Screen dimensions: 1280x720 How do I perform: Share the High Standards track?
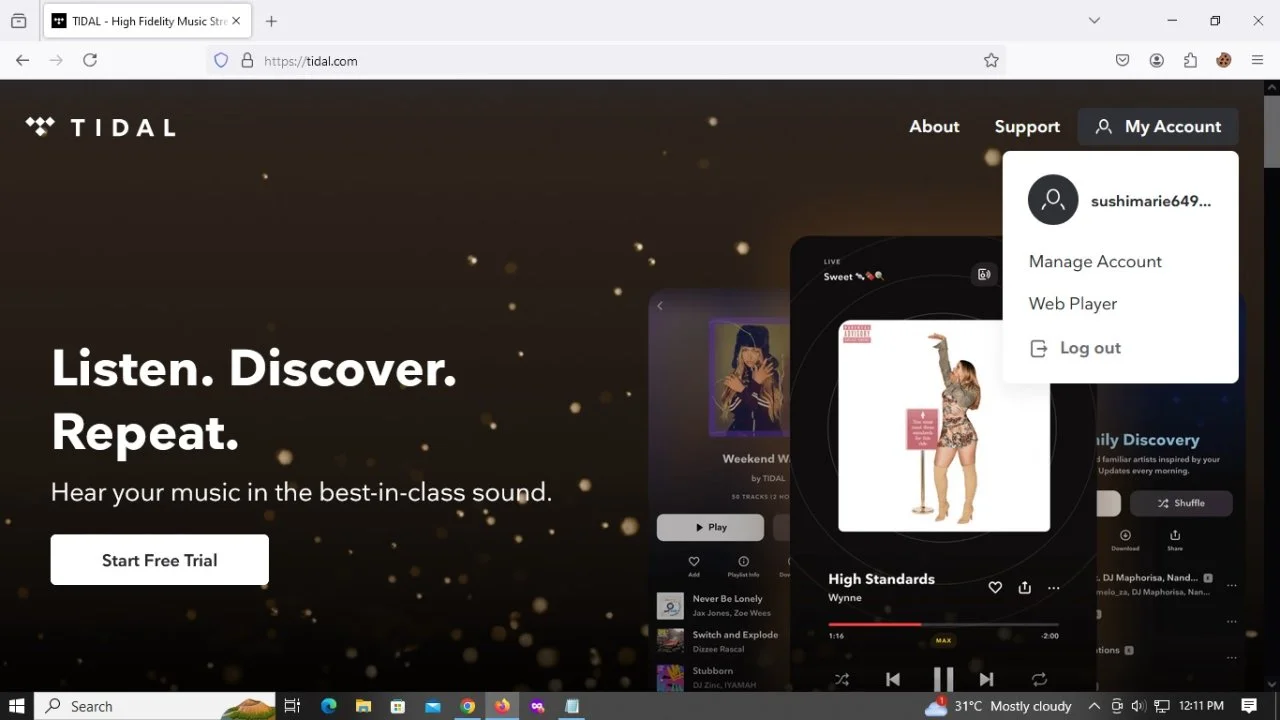pyautogui.click(x=1024, y=588)
